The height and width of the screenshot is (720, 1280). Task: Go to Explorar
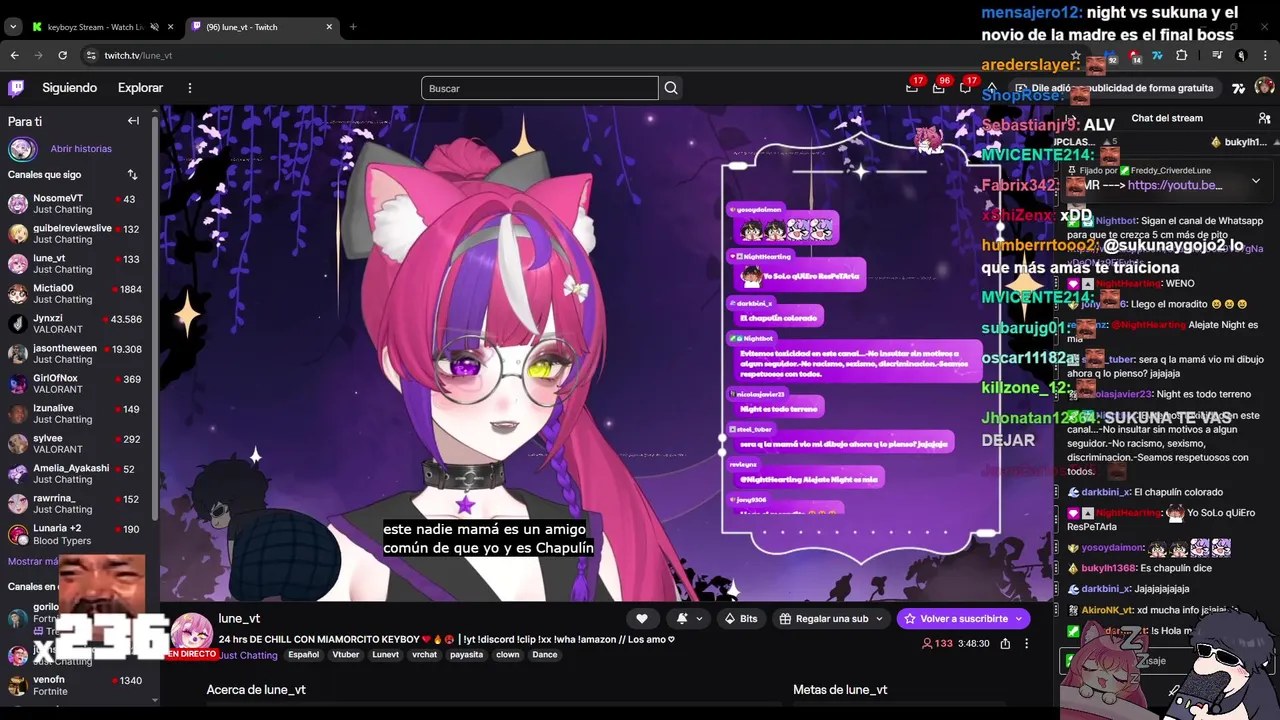(x=140, y=88)
